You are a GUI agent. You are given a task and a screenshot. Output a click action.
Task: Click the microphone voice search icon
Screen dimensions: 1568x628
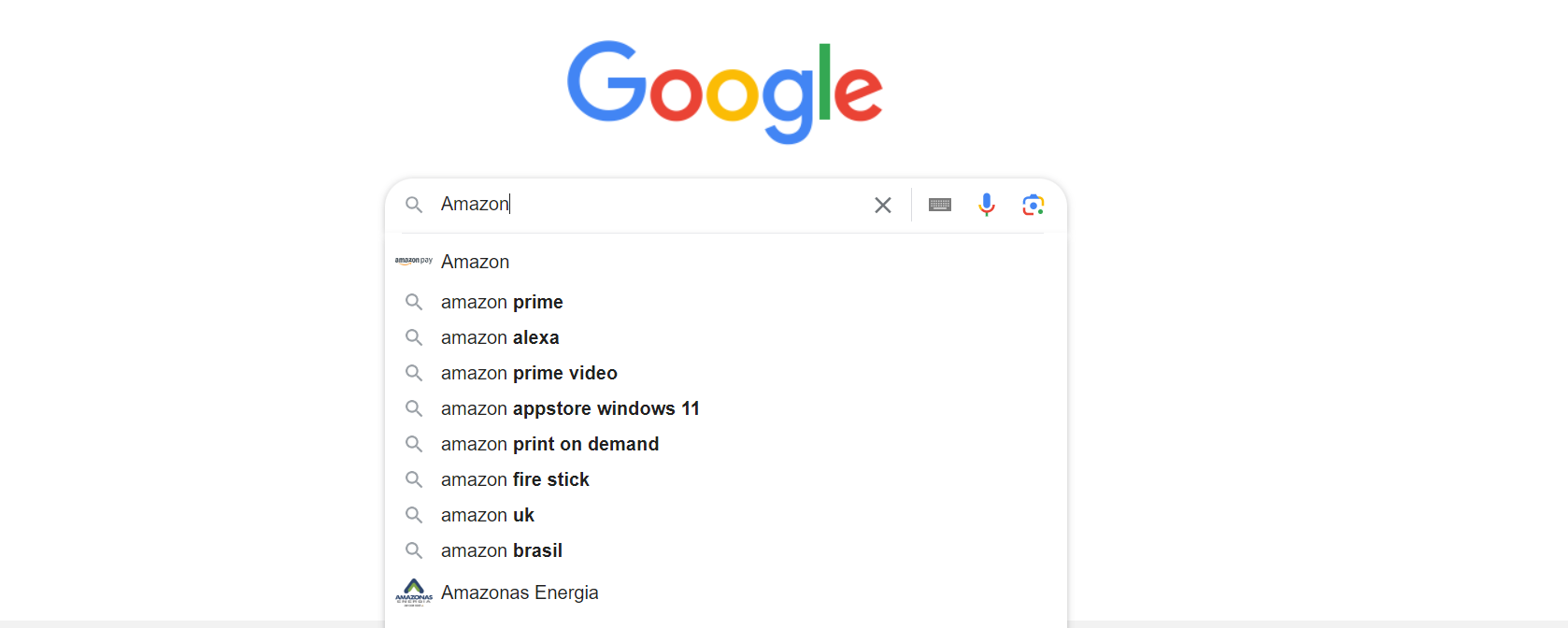[x=987, y=205]
